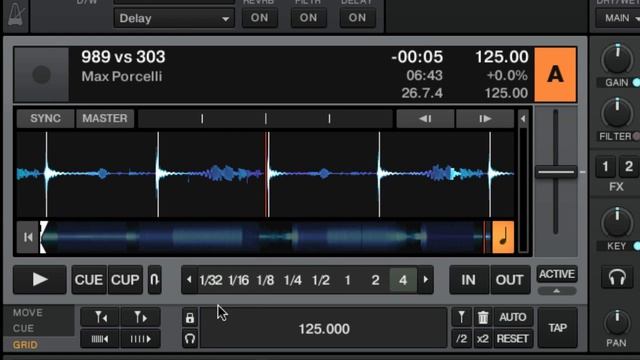The height and width of the screenshot is (360, 640).
Task: Click the RESET grid button
Action: pyautogui.click(x=513, y=339)
